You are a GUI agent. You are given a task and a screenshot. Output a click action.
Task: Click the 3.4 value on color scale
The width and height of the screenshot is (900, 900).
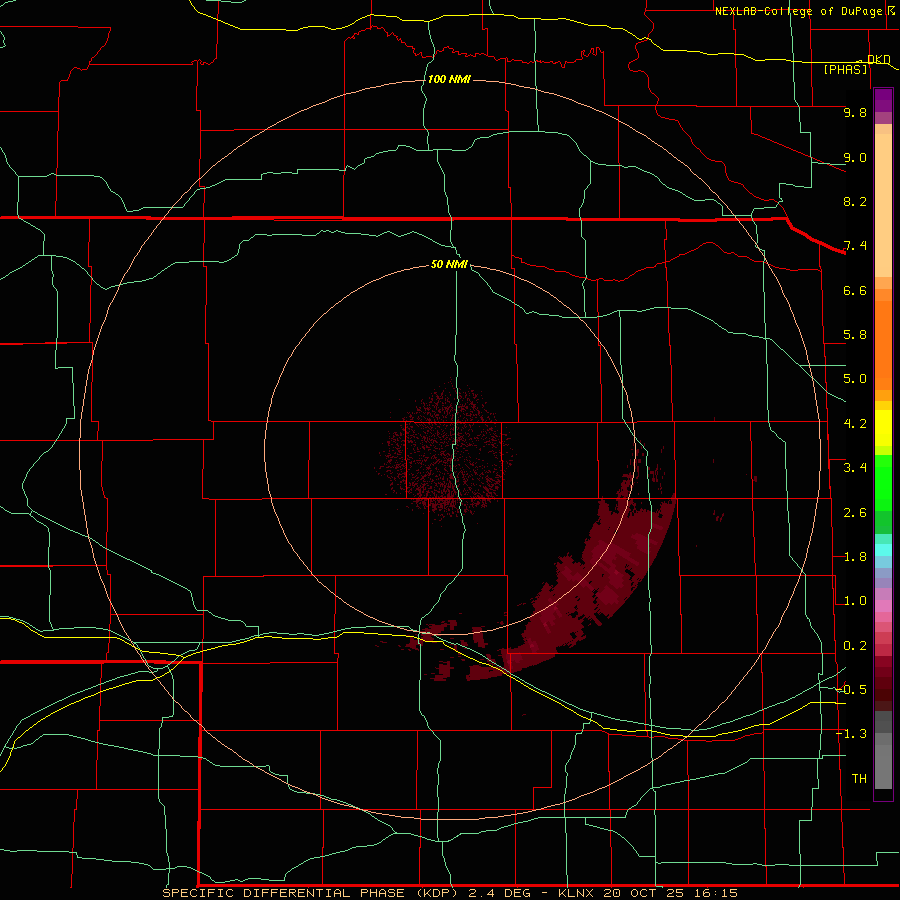(x=855, y=468)
